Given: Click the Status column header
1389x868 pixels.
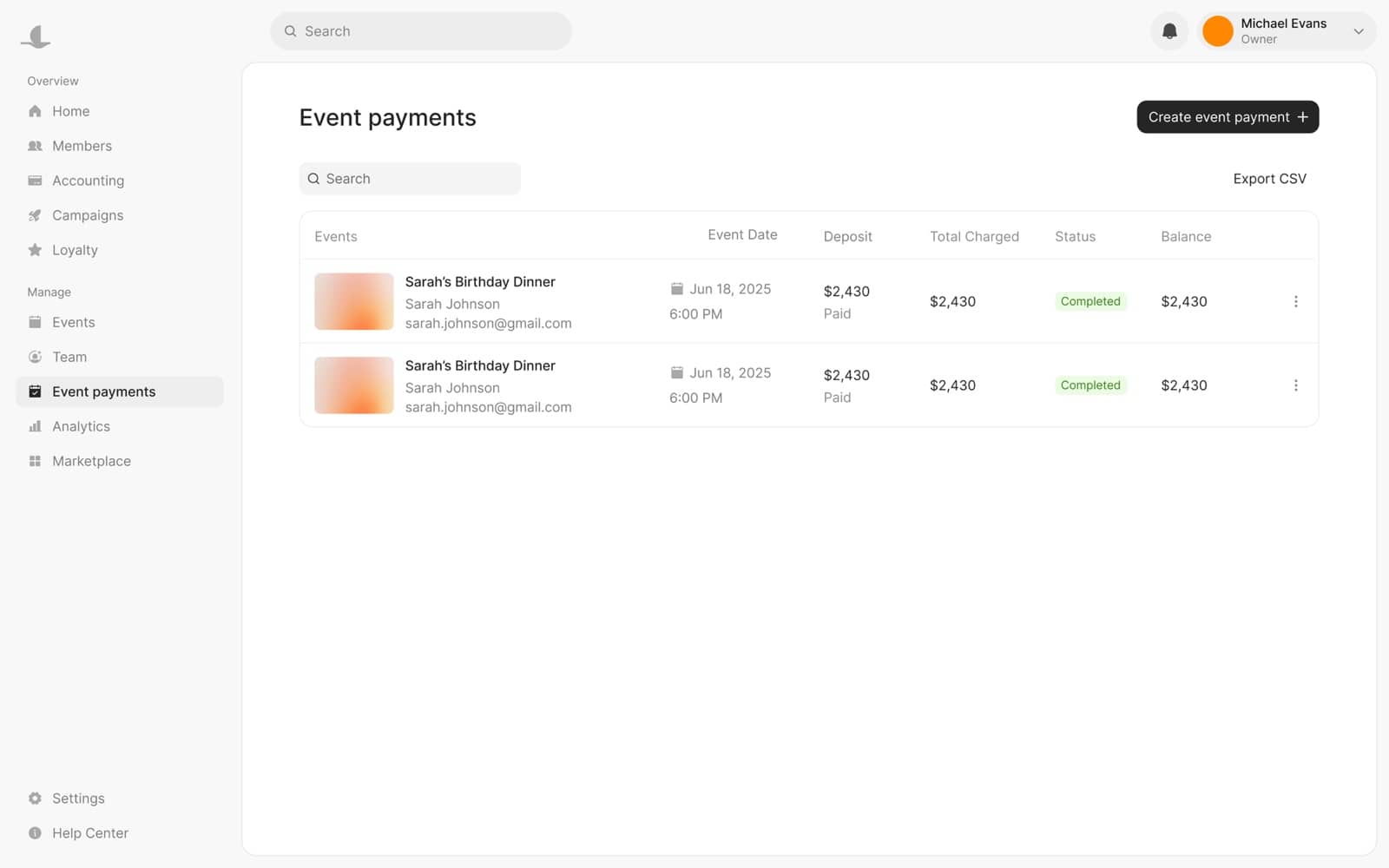Looking at the screenshot, I should (x=1075, y=236).
